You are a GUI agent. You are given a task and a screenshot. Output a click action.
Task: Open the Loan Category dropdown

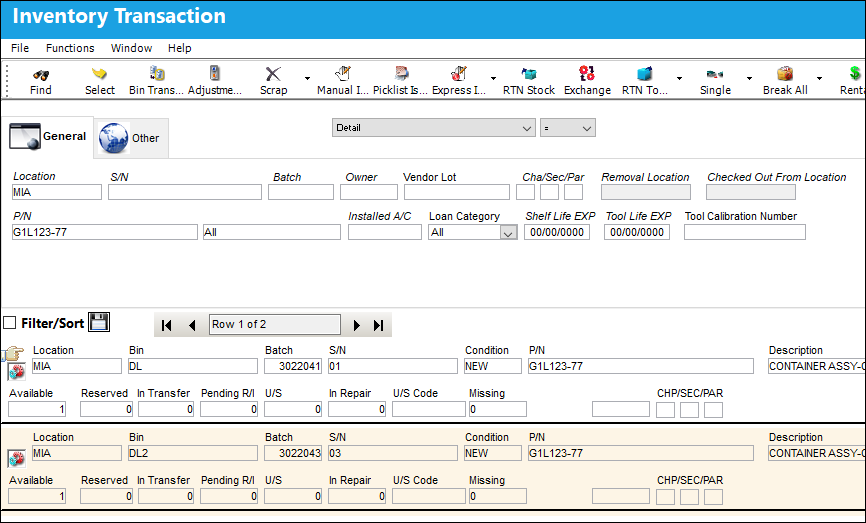(x=508, y=233)
